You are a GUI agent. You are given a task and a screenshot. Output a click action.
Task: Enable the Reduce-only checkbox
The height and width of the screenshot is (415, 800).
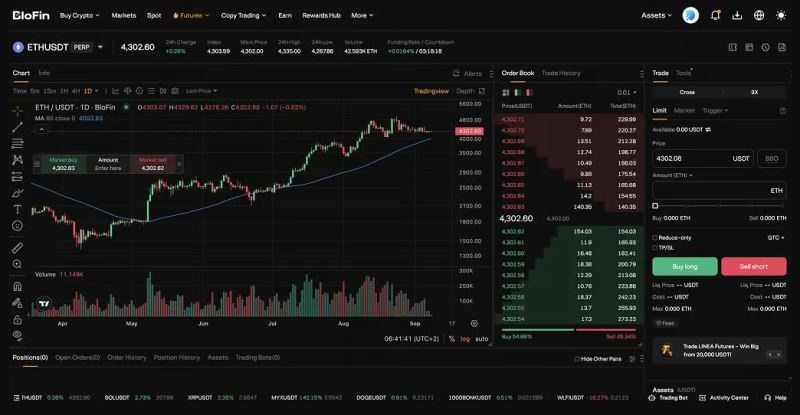click(x=655, y=238)
